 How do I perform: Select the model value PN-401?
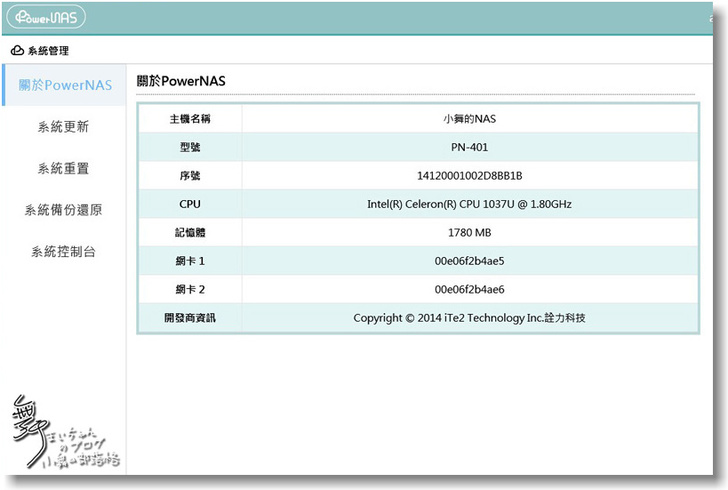click(469, 147)
